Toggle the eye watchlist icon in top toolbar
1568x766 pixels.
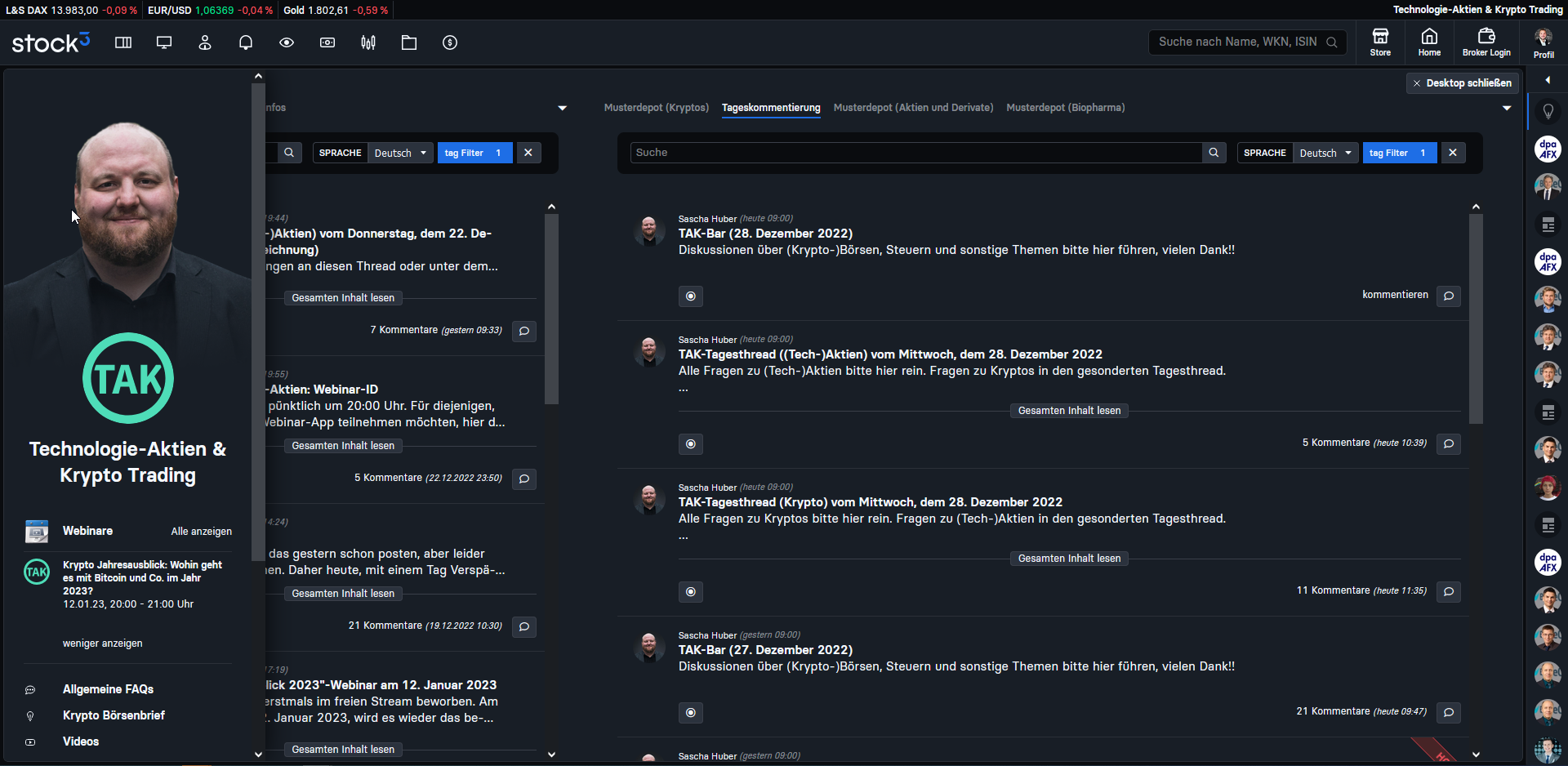click(x=287, y=42)
